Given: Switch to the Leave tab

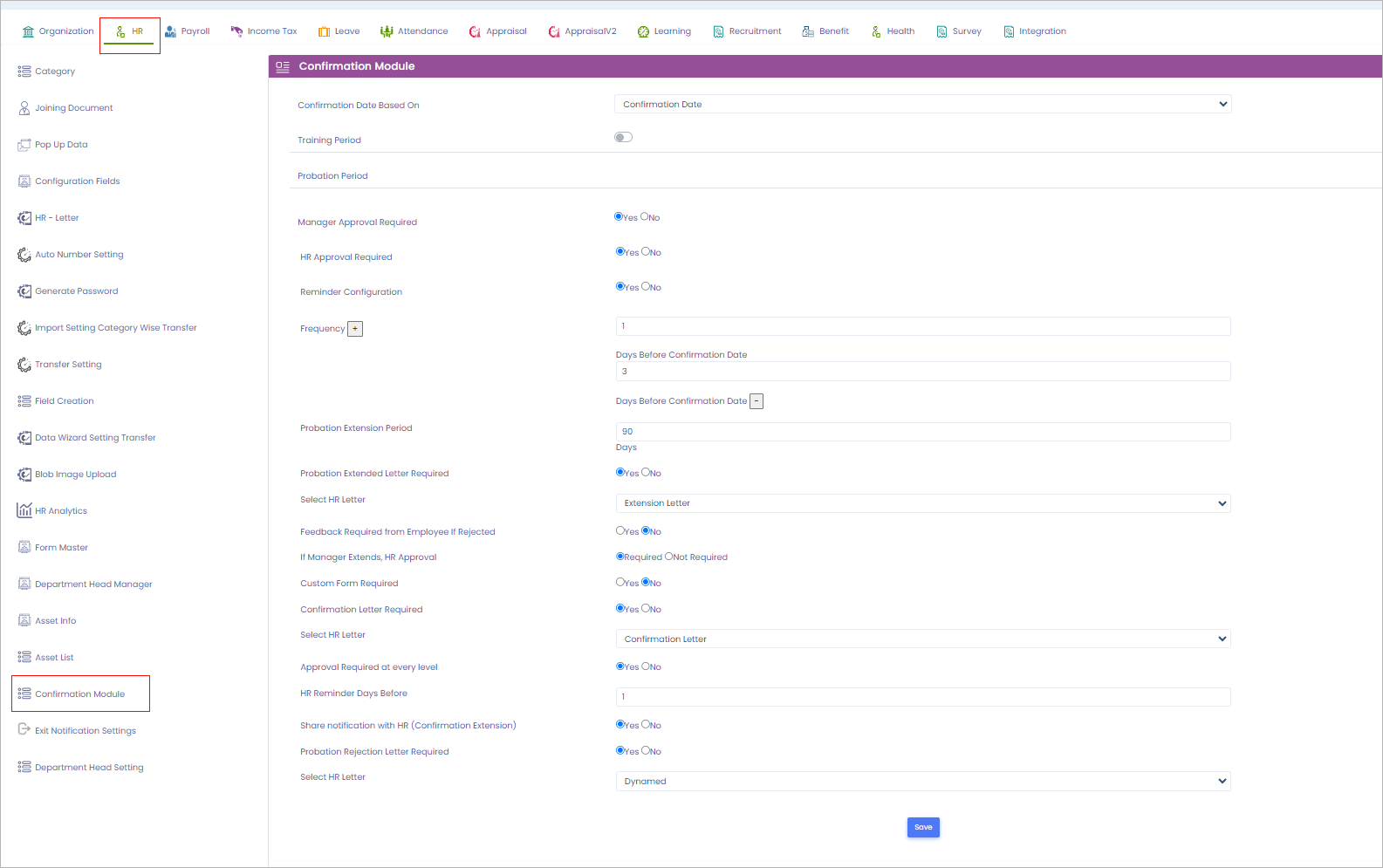Looking at the screenshot, I should click(339, 31).
